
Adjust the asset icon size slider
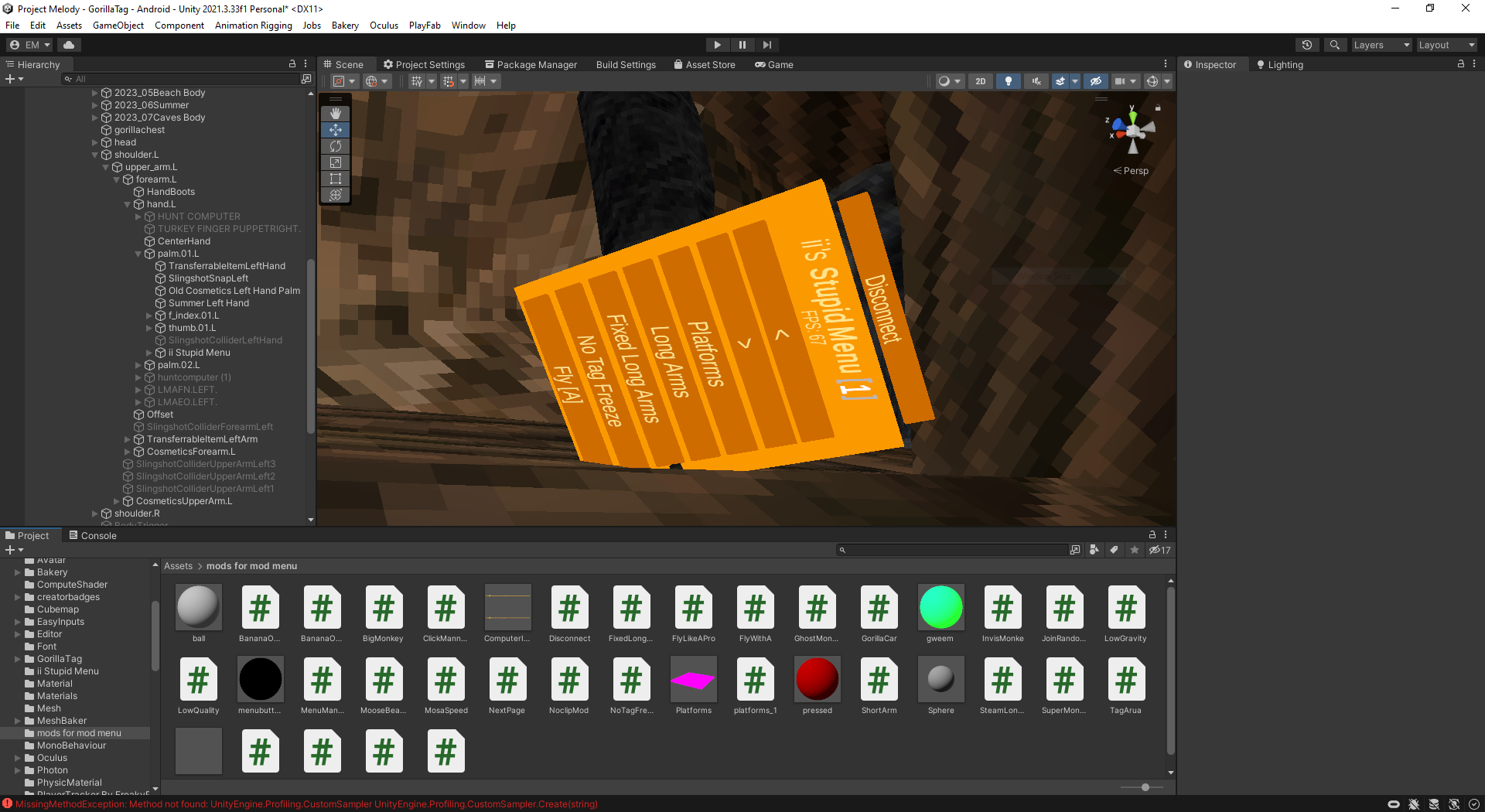point(1145,787)
